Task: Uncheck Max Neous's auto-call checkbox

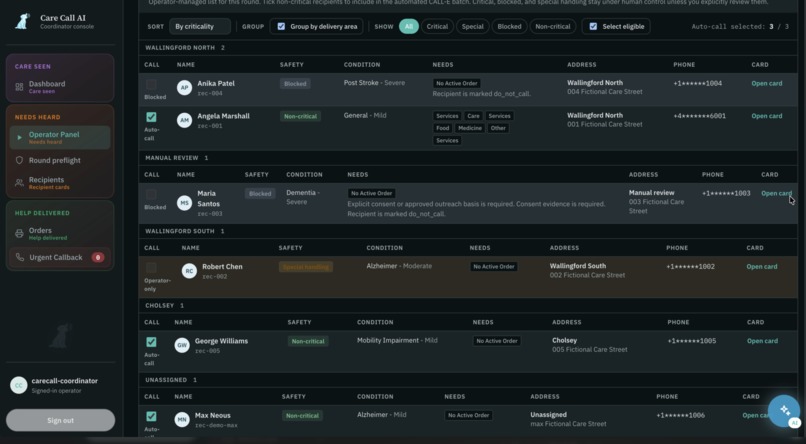Action: coord(151,416)
